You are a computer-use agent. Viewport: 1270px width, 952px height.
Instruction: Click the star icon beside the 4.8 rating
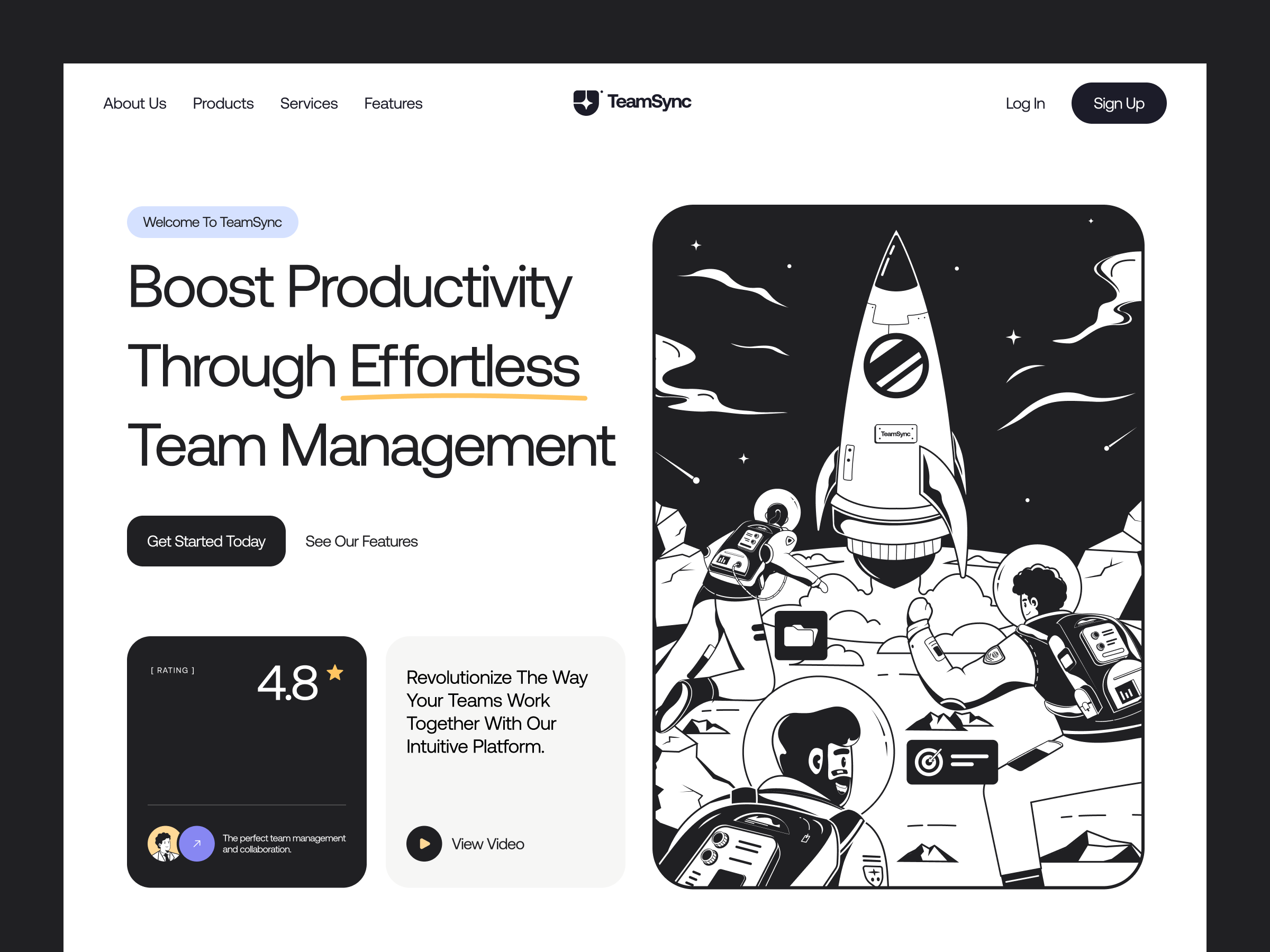[335, 672]
